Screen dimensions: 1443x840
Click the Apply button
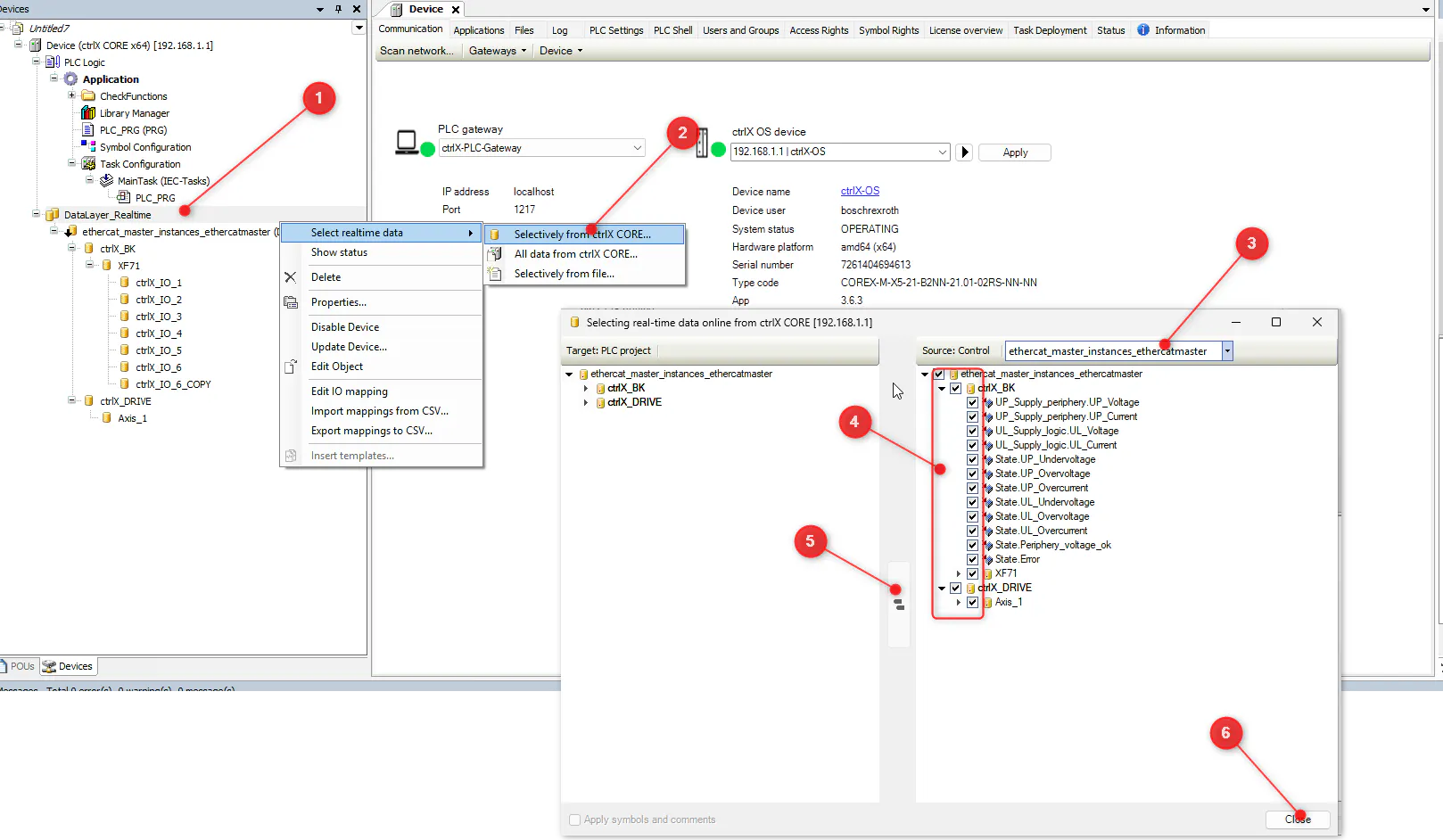point(1015,152)
